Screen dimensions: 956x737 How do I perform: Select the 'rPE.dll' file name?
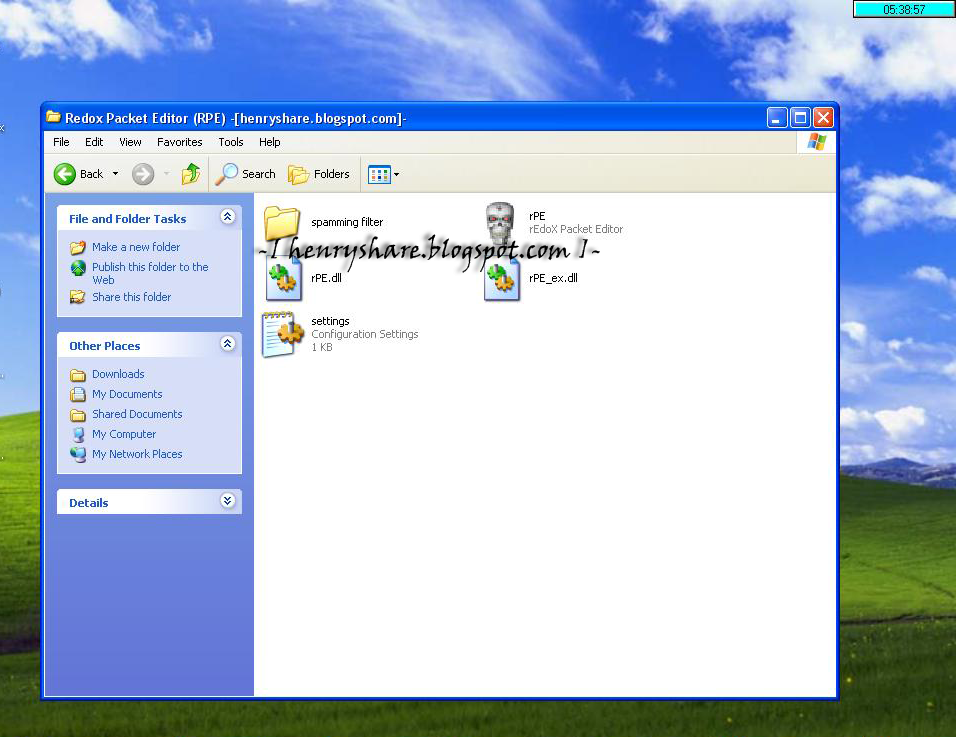tap(326, 278)
